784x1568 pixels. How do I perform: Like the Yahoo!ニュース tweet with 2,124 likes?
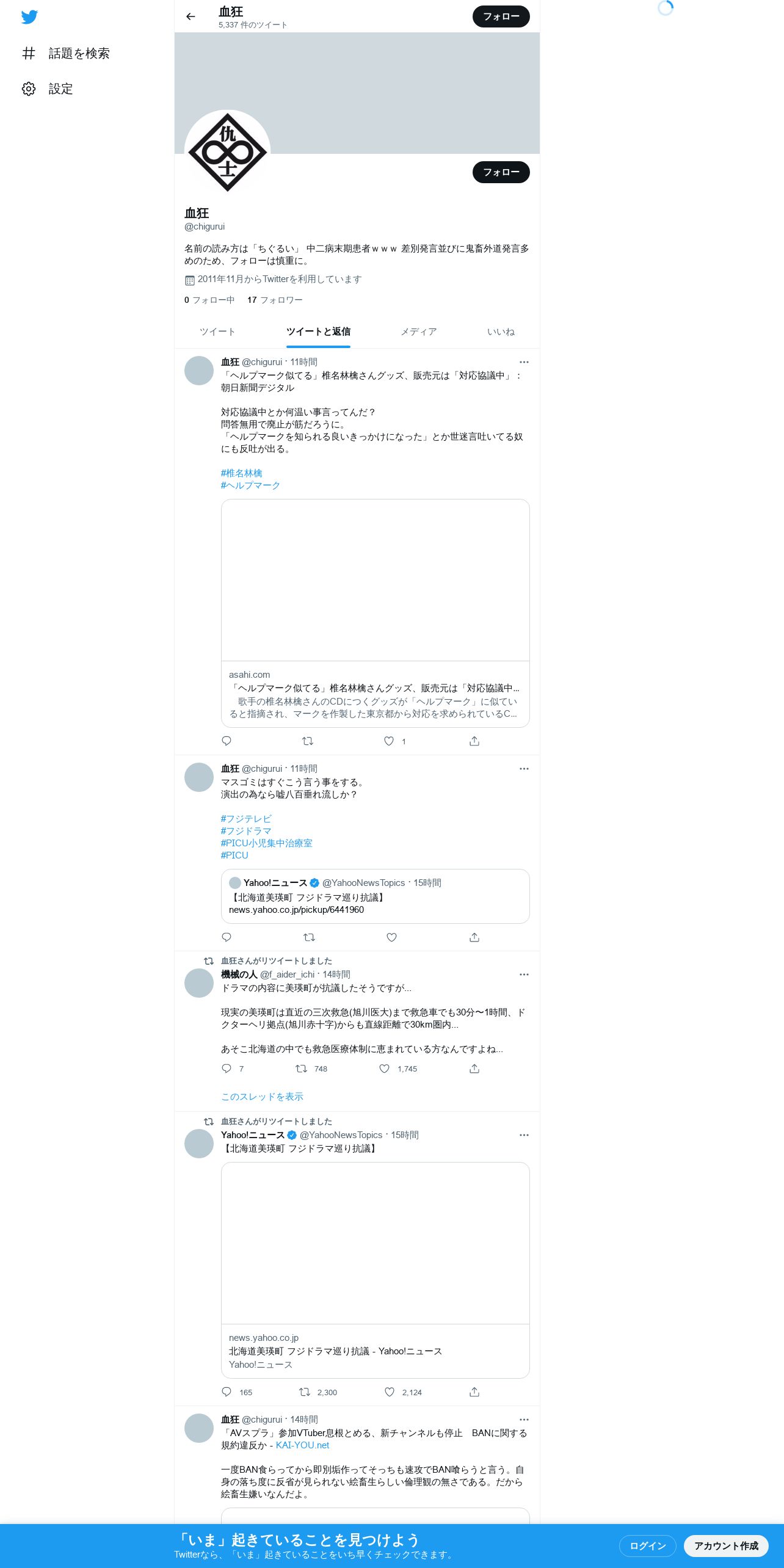(390, 1392)
